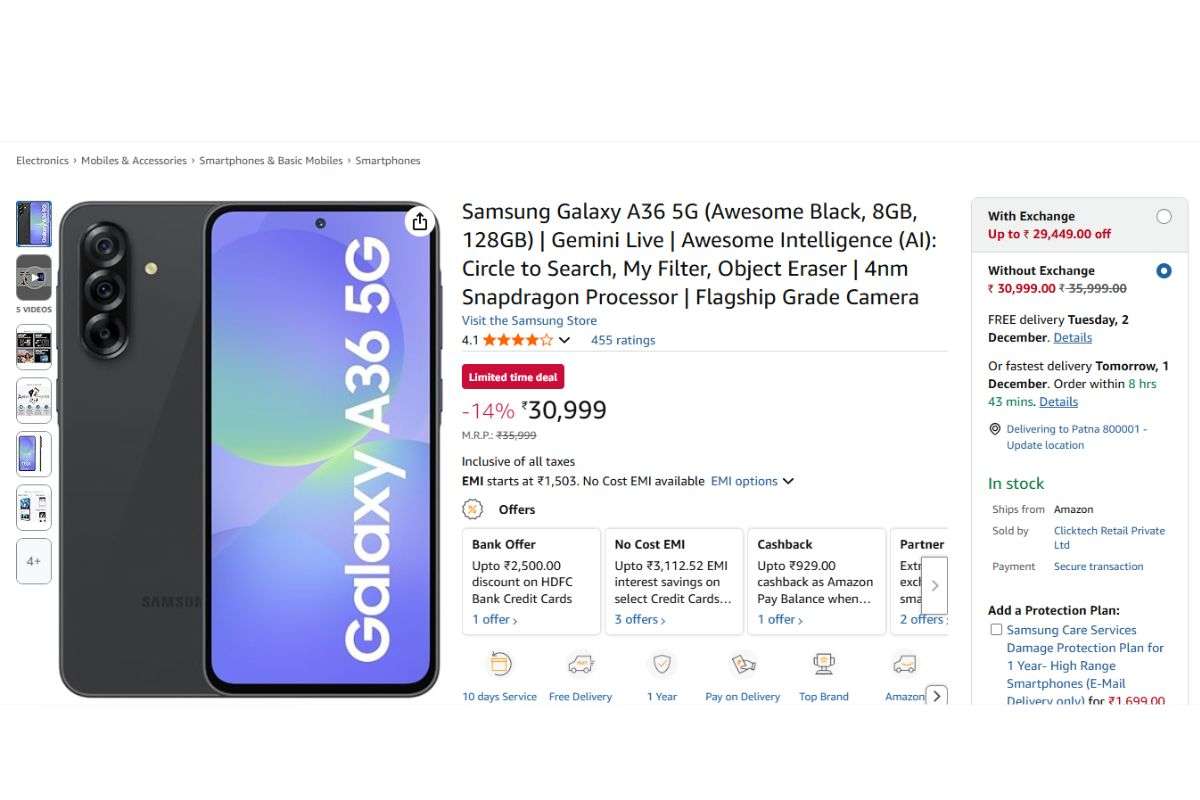The height and width of the screenshot is (800, 1200).
Task: Click the next arrow on the offers carousel
Action: [x=934, y=585]
